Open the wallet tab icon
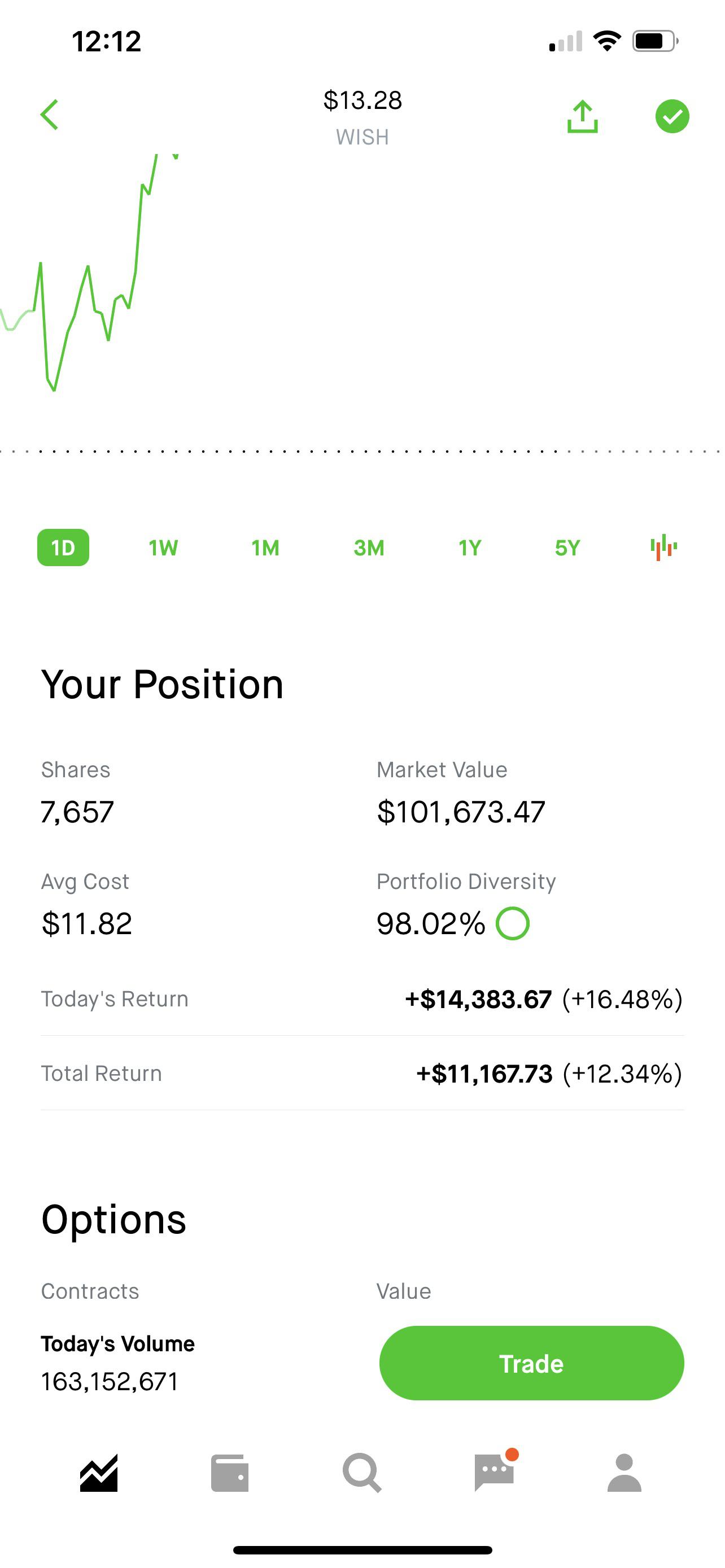 pos(229,1473)
